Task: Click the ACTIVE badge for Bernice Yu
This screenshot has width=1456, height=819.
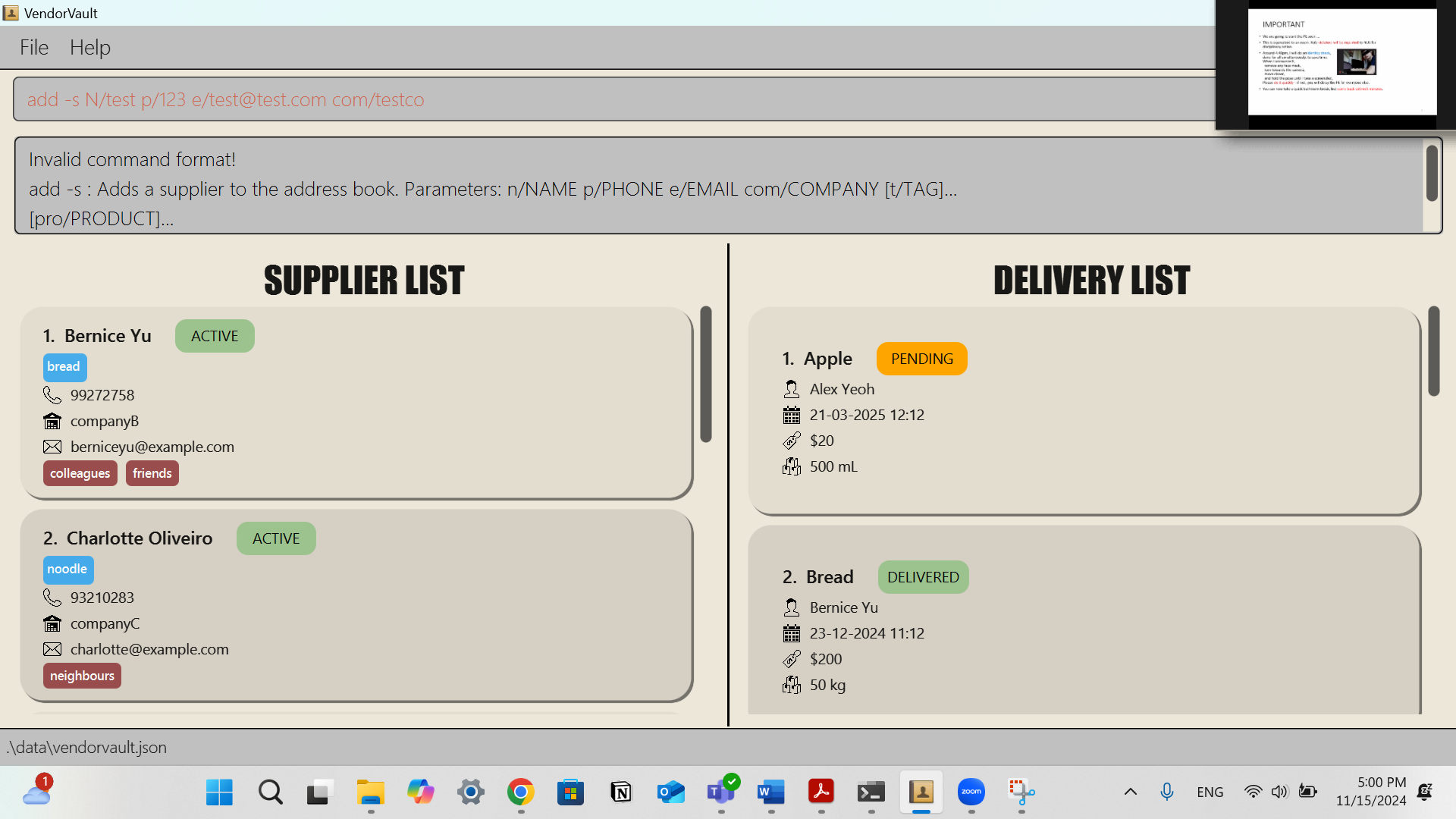Action: tap(215, 336)
